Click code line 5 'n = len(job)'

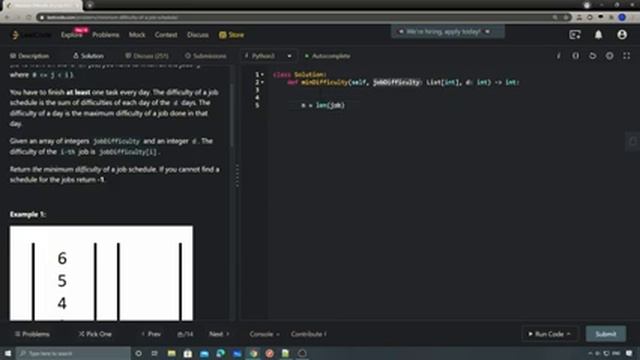[323, 105]
